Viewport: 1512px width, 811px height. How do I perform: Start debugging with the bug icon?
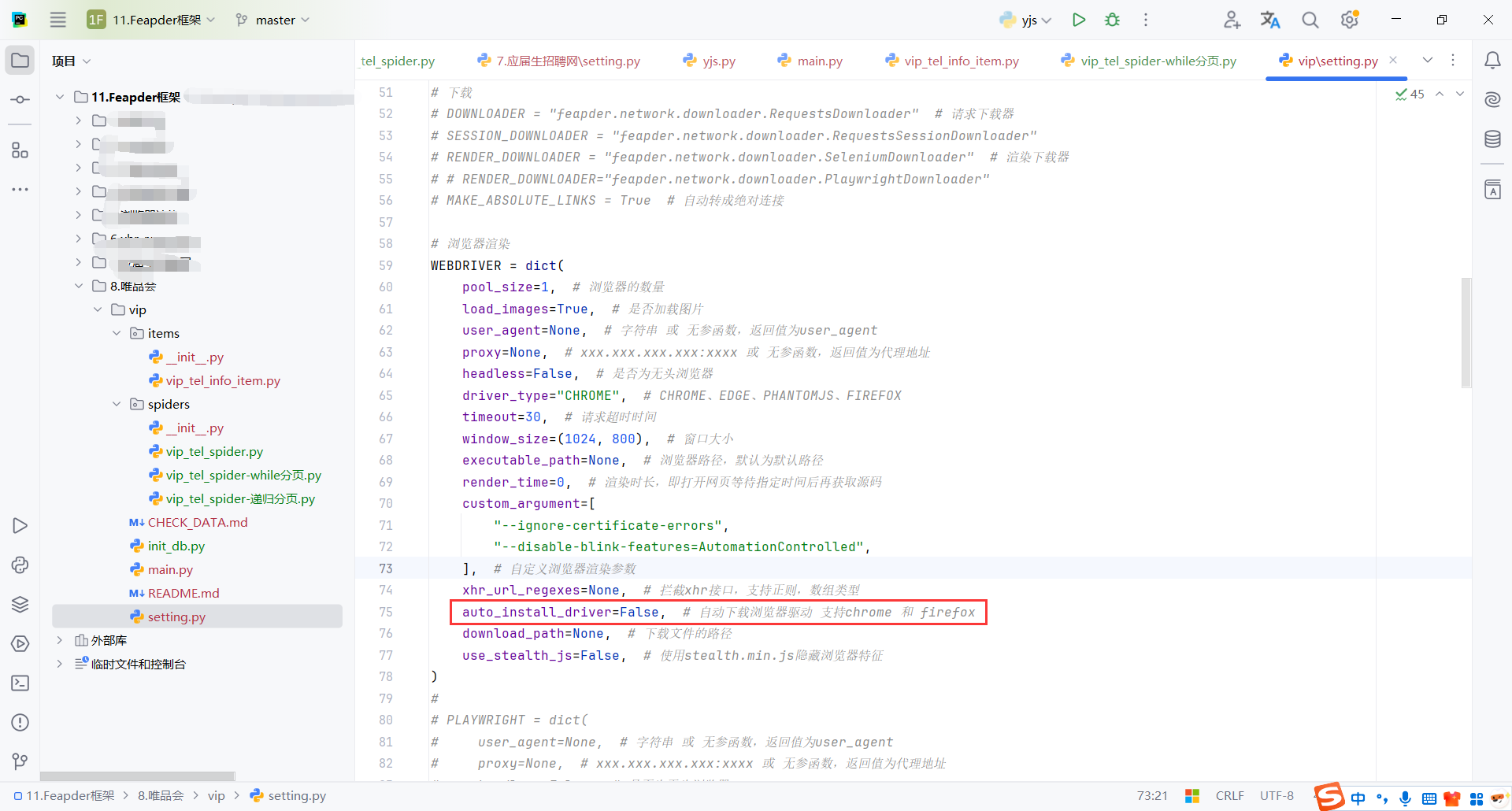click(x=1112, y=20)
